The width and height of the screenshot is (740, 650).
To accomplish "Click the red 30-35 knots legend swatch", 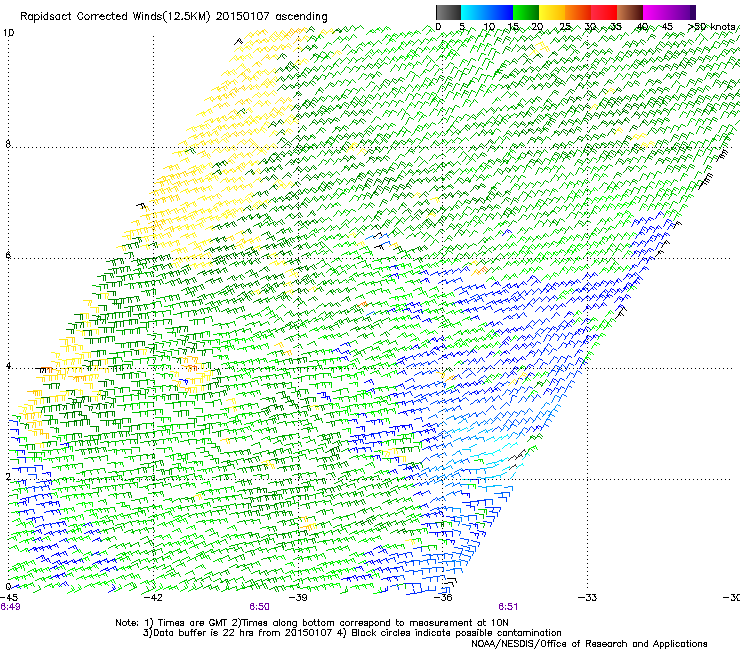I will pos(604,12).
